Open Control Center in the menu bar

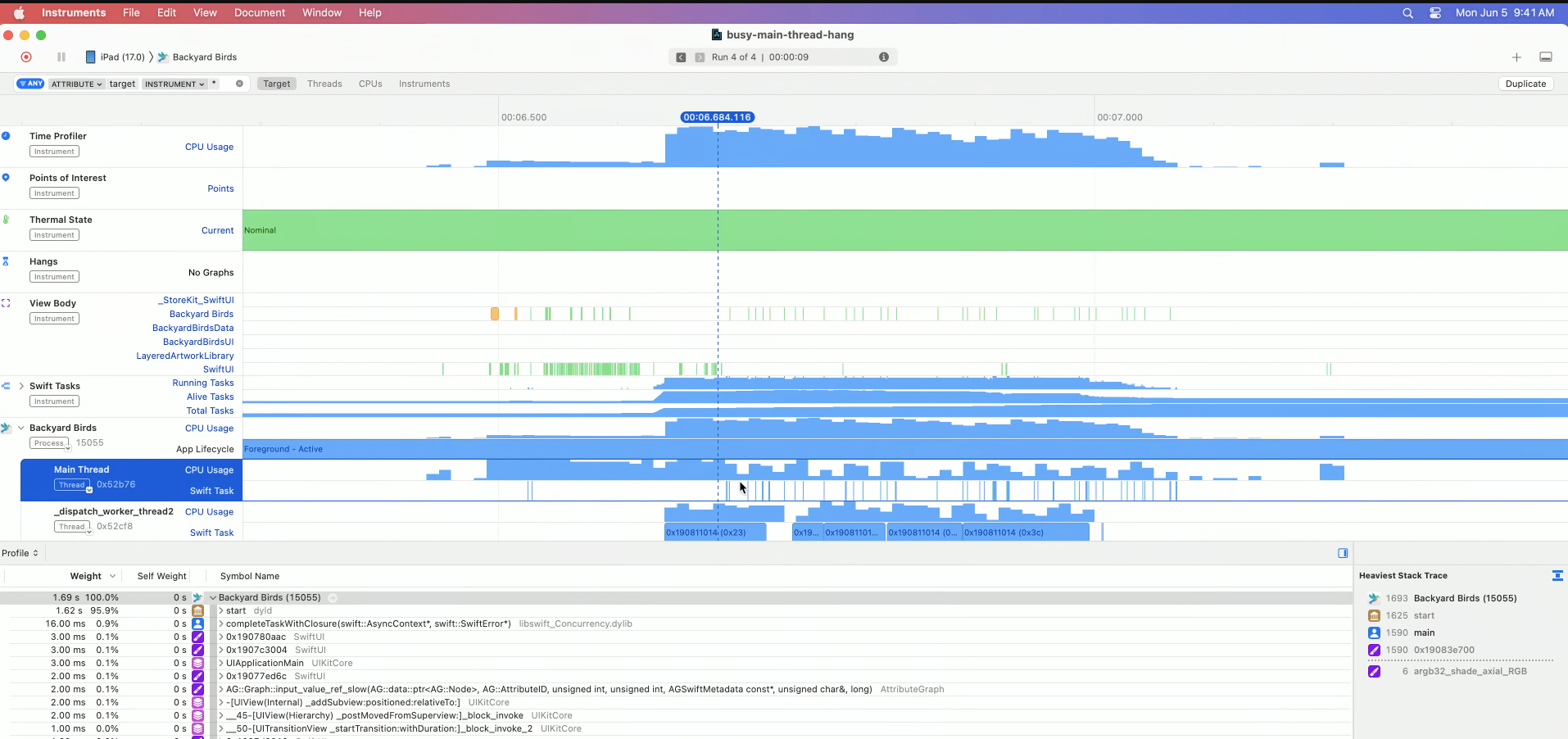(1435, 13)
